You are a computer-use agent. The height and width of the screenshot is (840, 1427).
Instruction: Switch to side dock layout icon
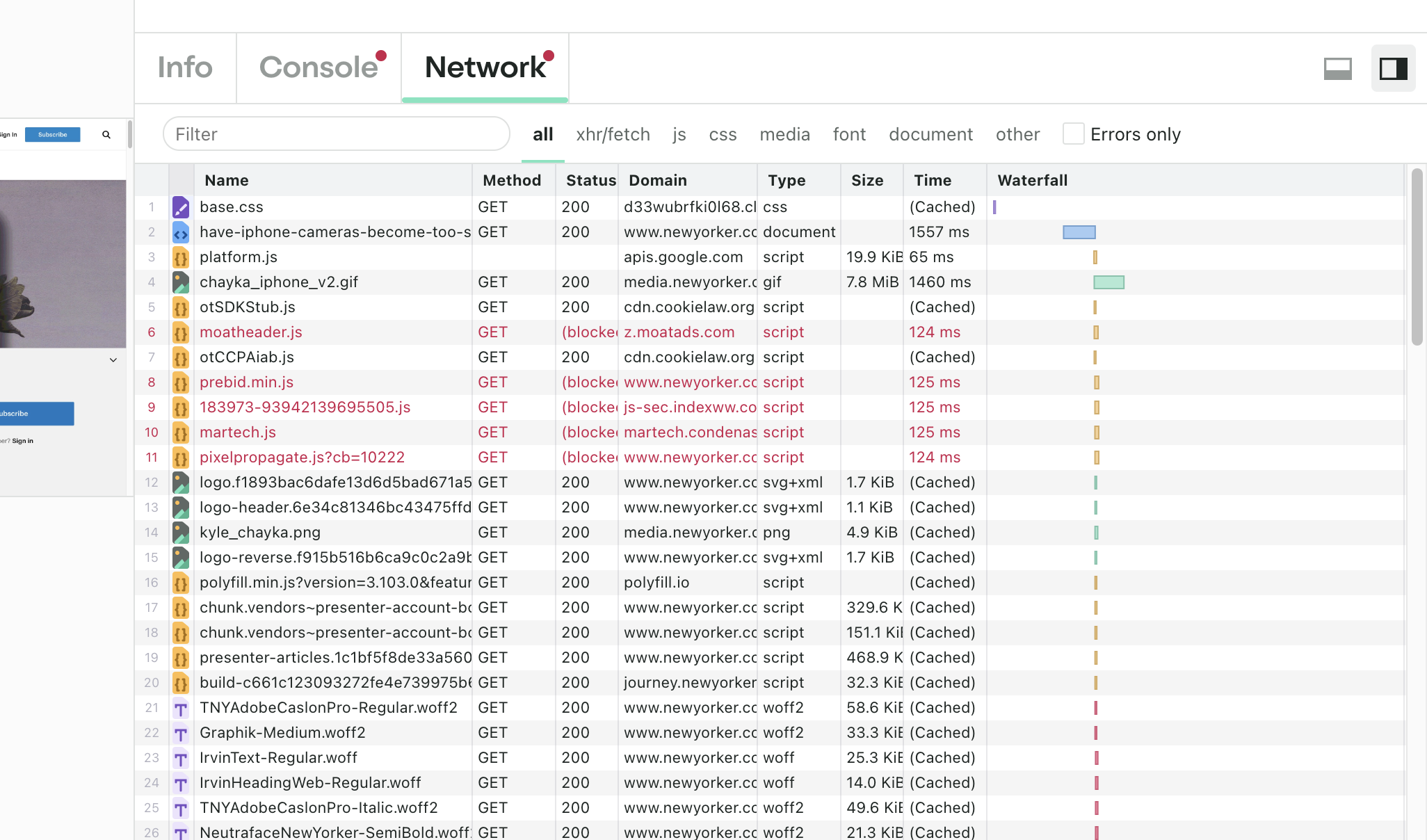point(1393,68)
